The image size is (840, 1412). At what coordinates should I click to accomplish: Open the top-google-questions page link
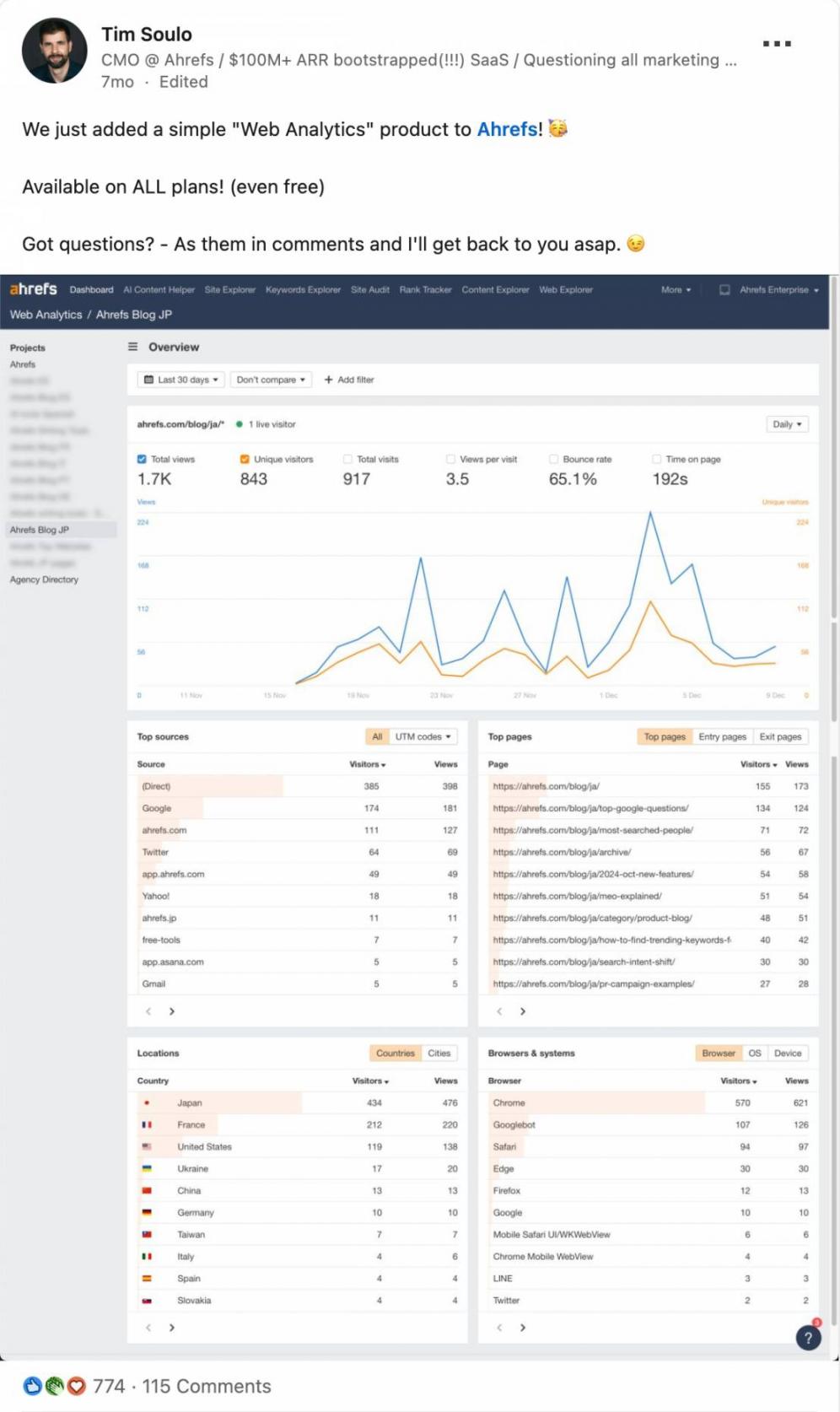tap(590, 808)
